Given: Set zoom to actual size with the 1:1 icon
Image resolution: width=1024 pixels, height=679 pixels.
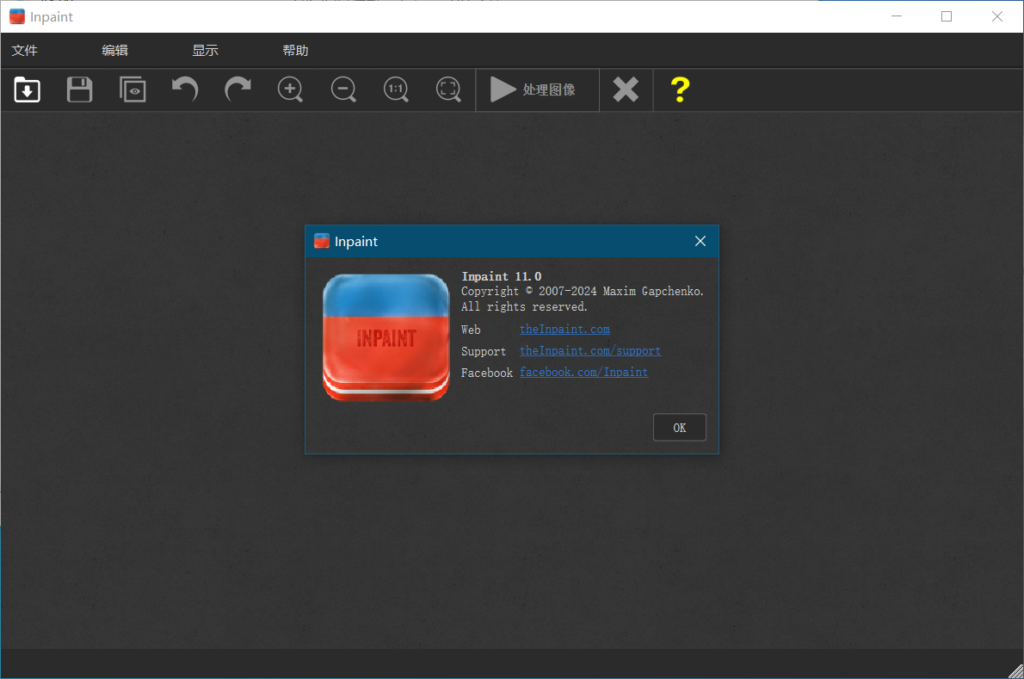Looking at the screenshot, I should point(396,89).
